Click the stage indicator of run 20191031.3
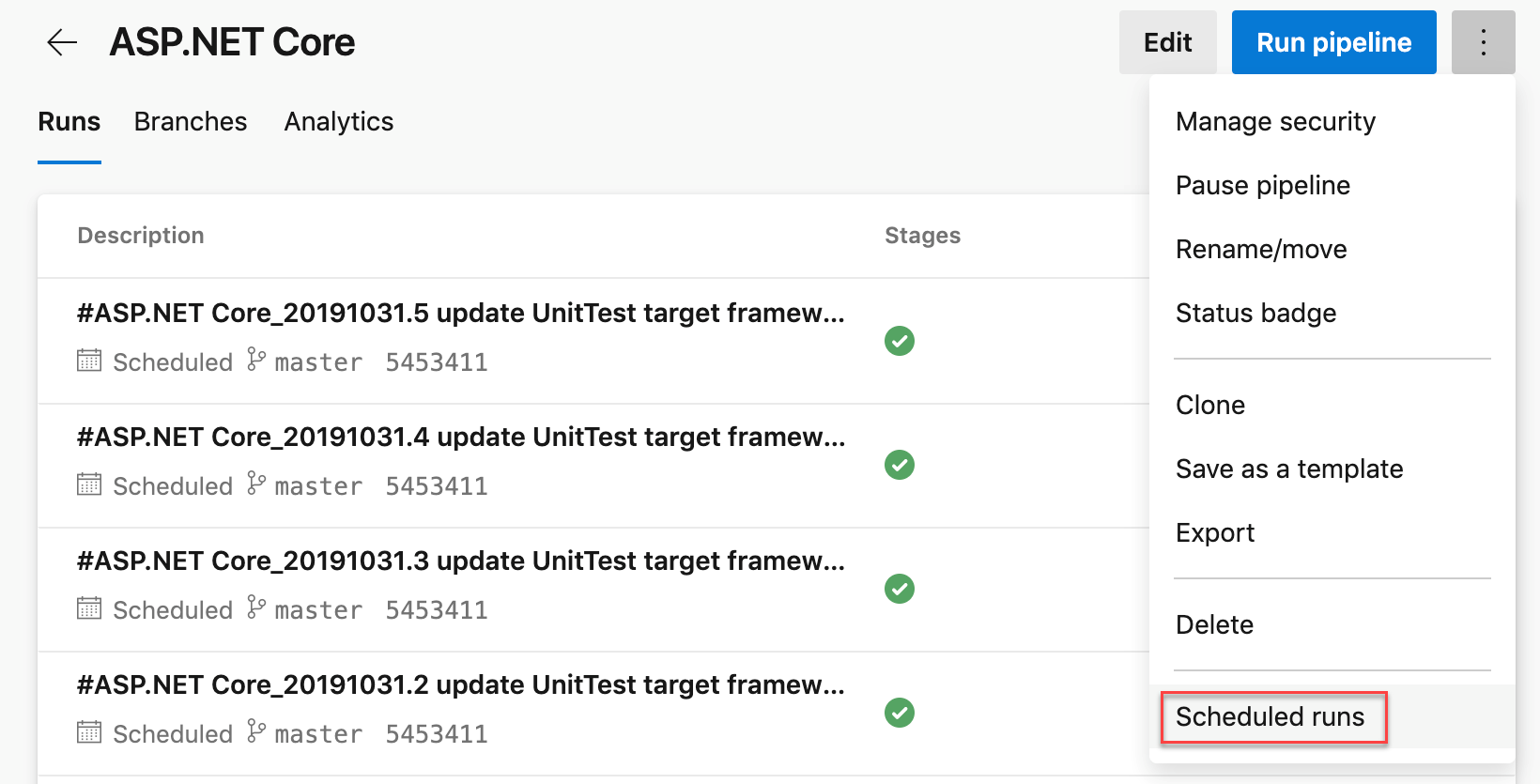The image size is (1540, 784). (x=899, y=589)
